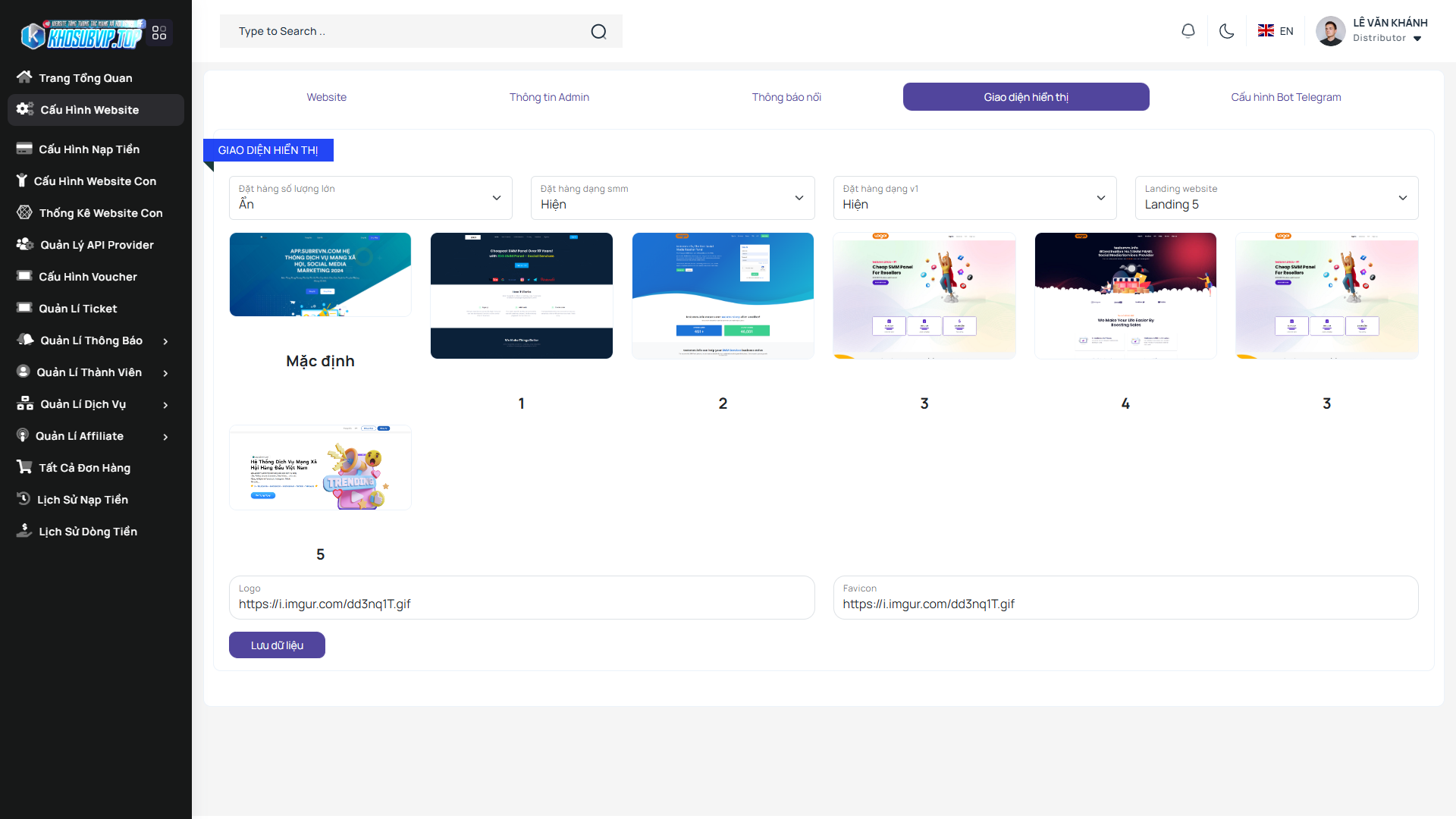Expand Quản Lí Dịch Vụ submenu chevron
The height and width of the screenshot is (819, 1456).
point(165,405)
